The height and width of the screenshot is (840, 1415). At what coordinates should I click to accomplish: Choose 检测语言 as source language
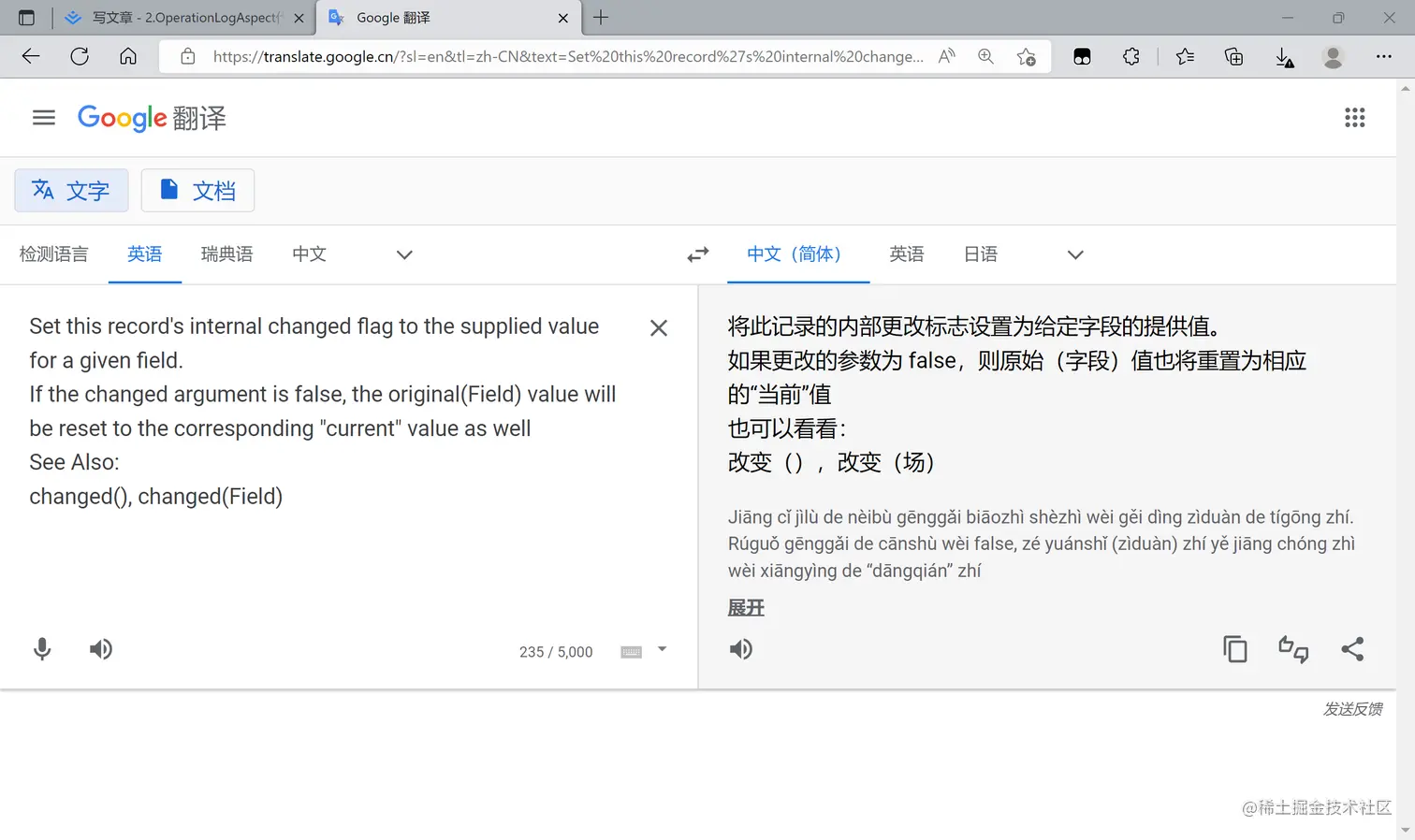pyautogui.click(x=53, y=254)
